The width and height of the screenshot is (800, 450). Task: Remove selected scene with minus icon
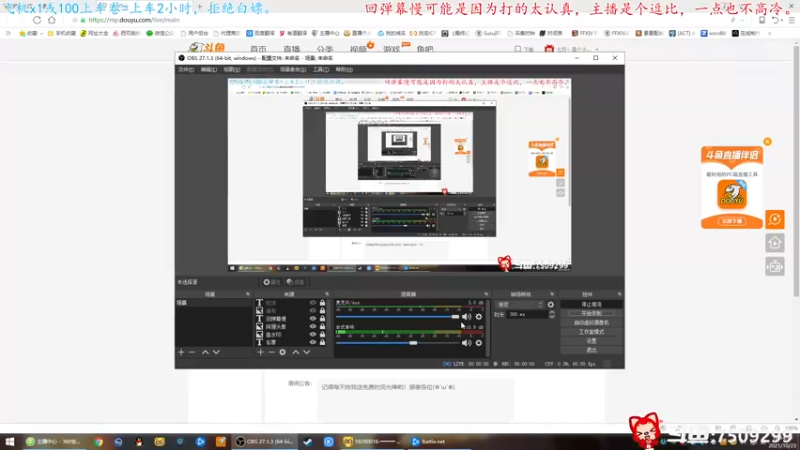pos(192,352)
